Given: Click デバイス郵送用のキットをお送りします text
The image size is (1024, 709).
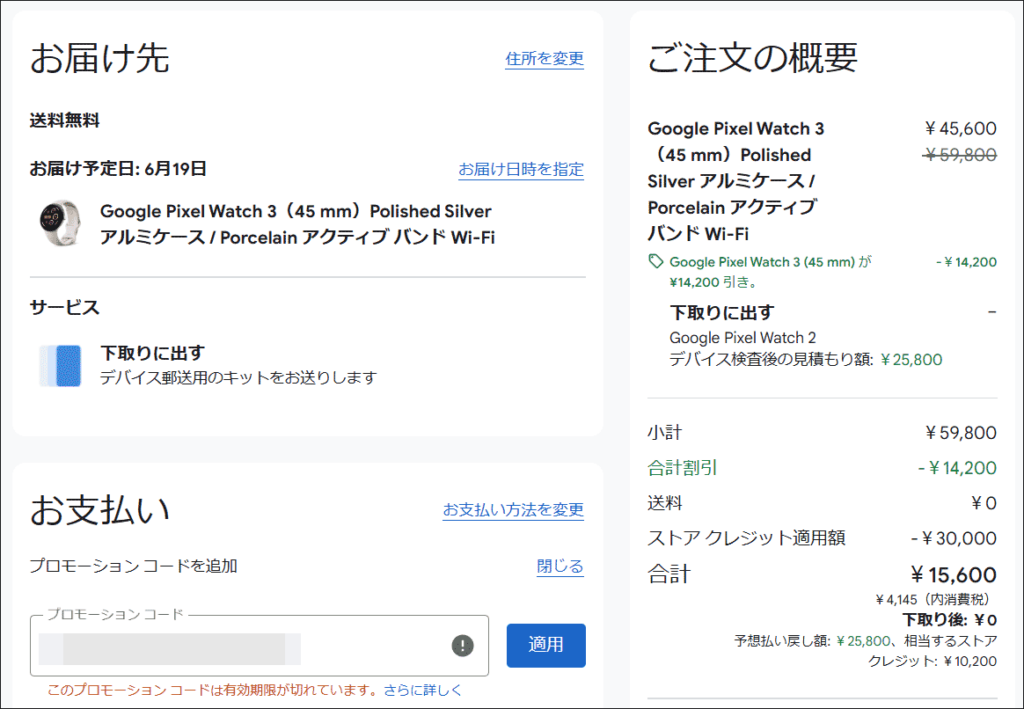Looking at the screenshot, I should 238,377.
